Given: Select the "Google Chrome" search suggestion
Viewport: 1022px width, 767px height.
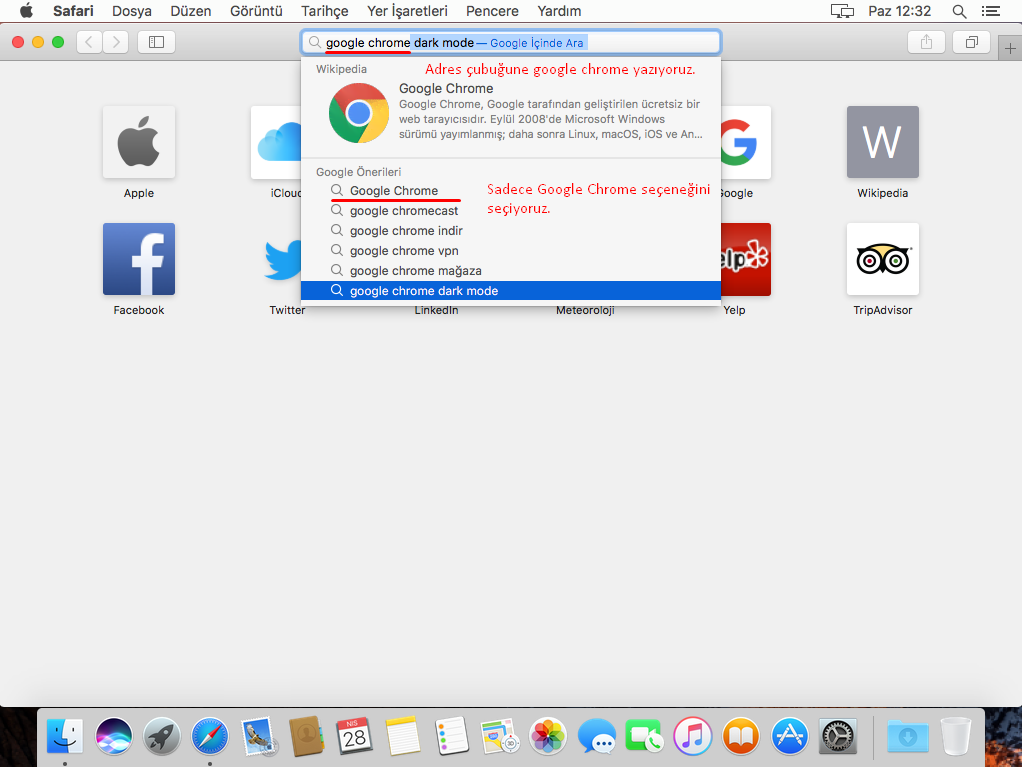Looking at the screenshot, I should pyautogui.click(x=511, y=190).
